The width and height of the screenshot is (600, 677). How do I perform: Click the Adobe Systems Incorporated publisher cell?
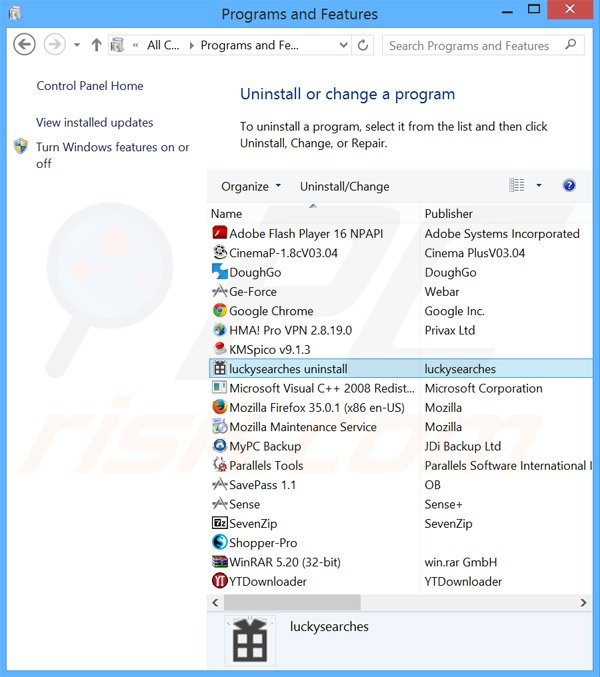pos(502,234)
